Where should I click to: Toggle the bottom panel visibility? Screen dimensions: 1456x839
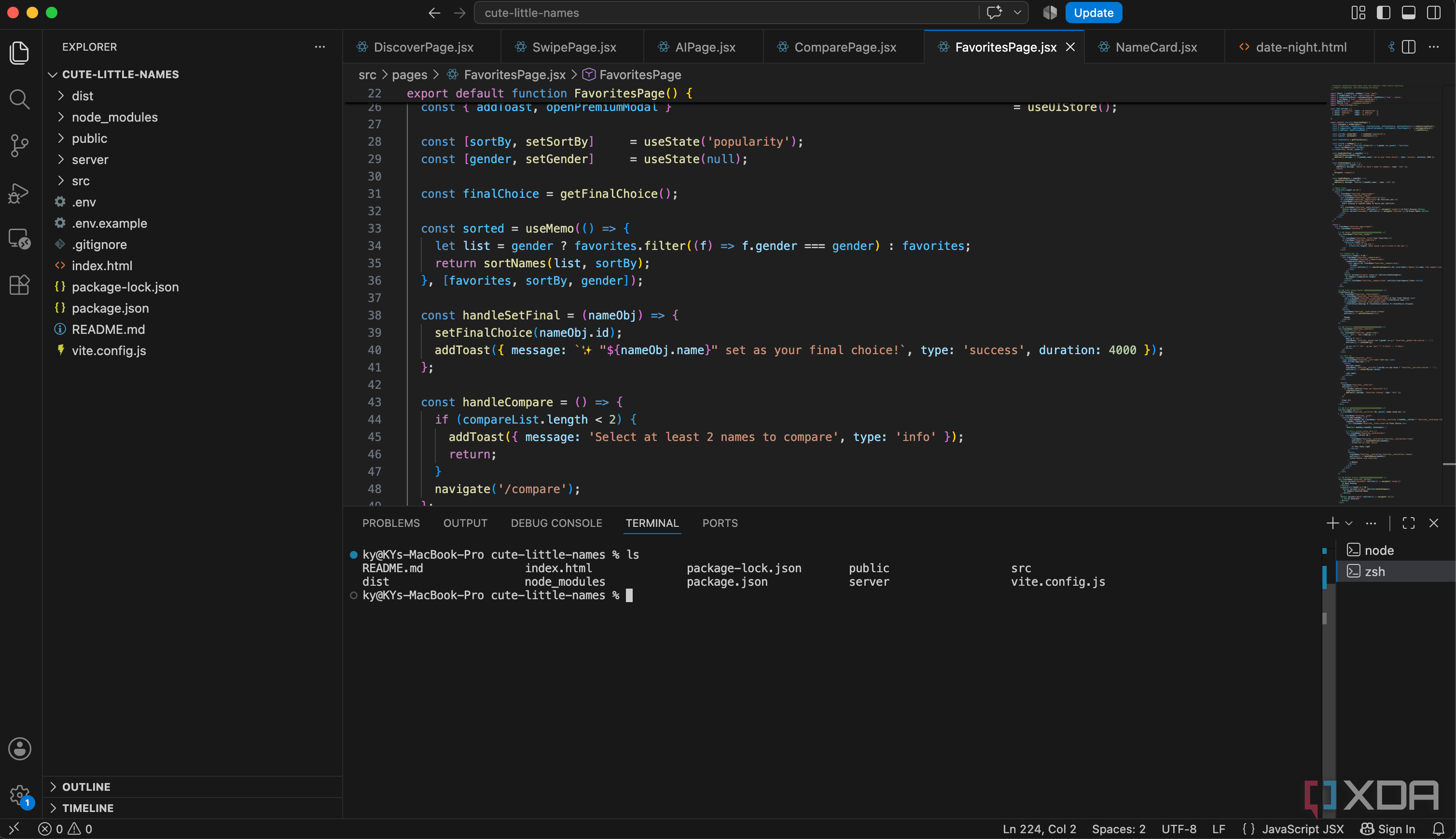(1409, 13)
